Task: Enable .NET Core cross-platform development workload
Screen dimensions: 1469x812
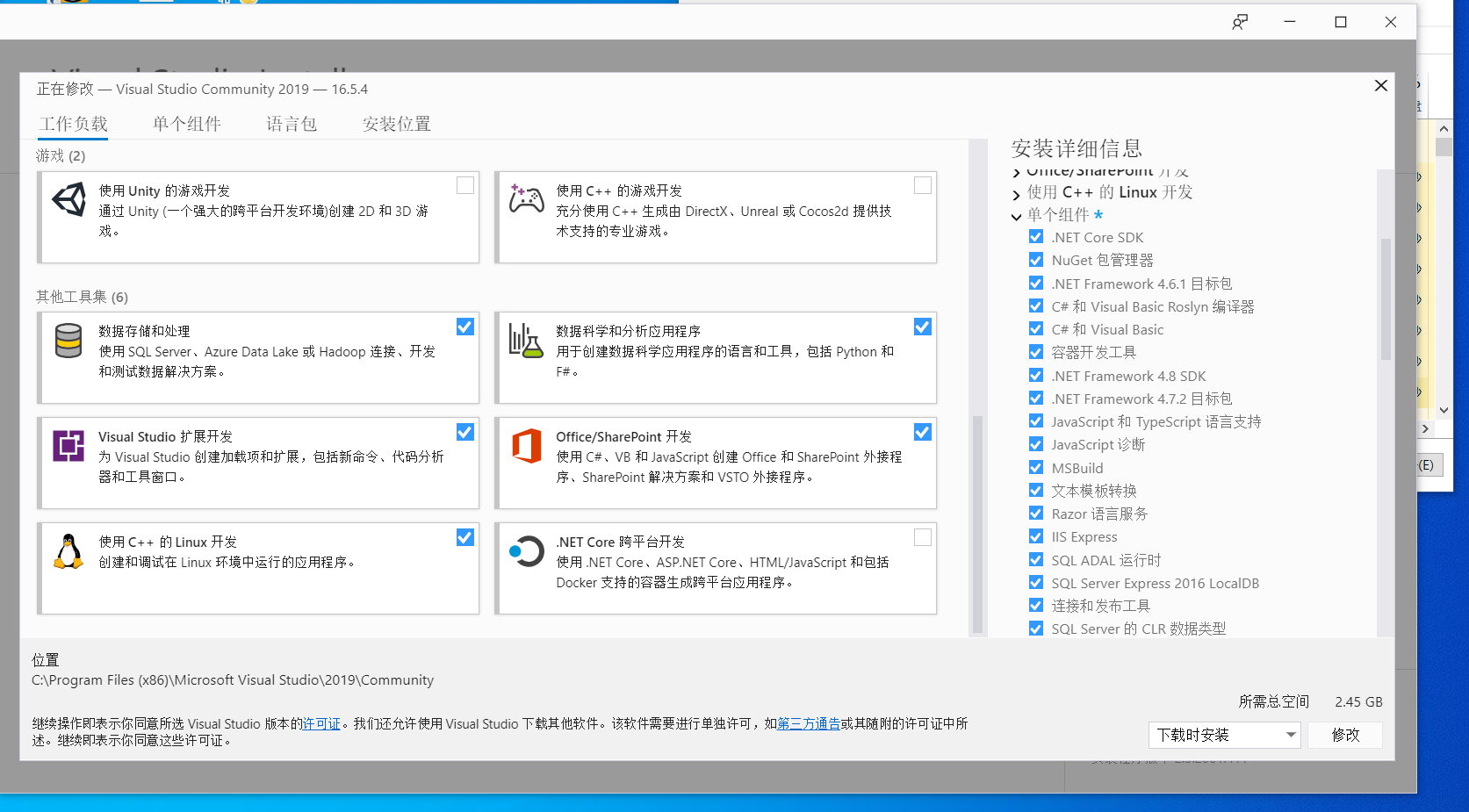Action: click(x=923, y=537)
